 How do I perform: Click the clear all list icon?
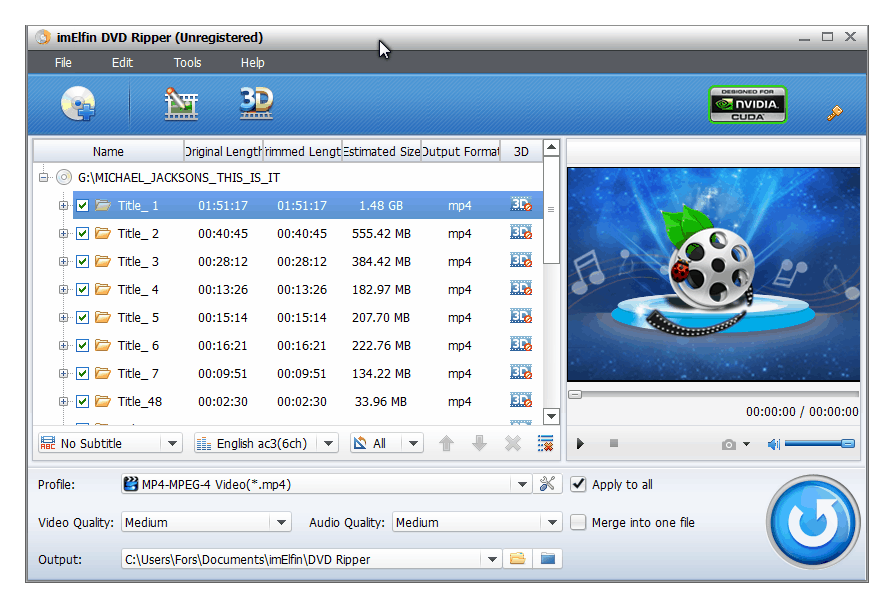[546, 443]
